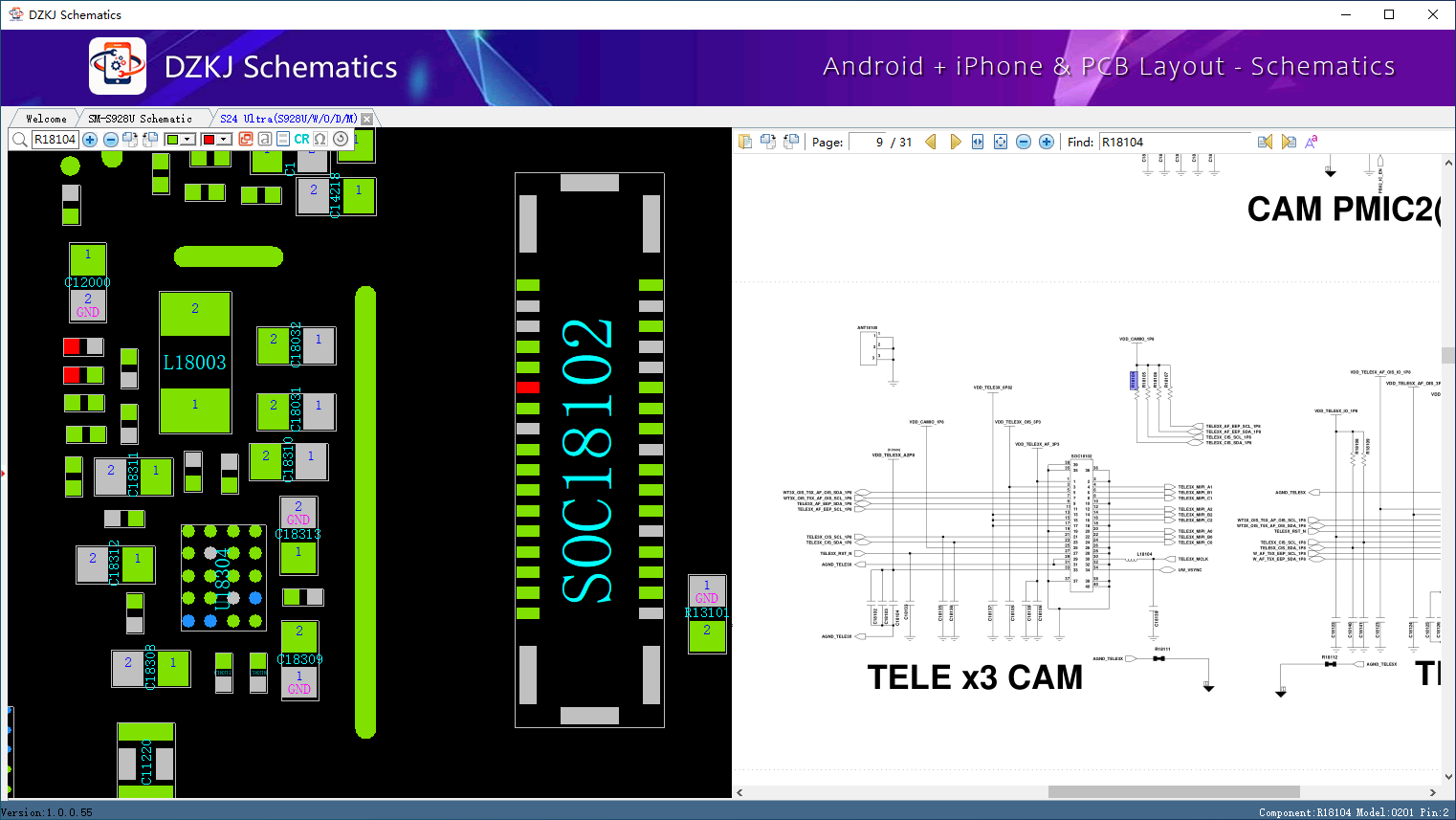This screenshot has width=1456, height=820.
Task: Click fit whole page icon in schematic toolbar
Action: (x=1001, y=142)
